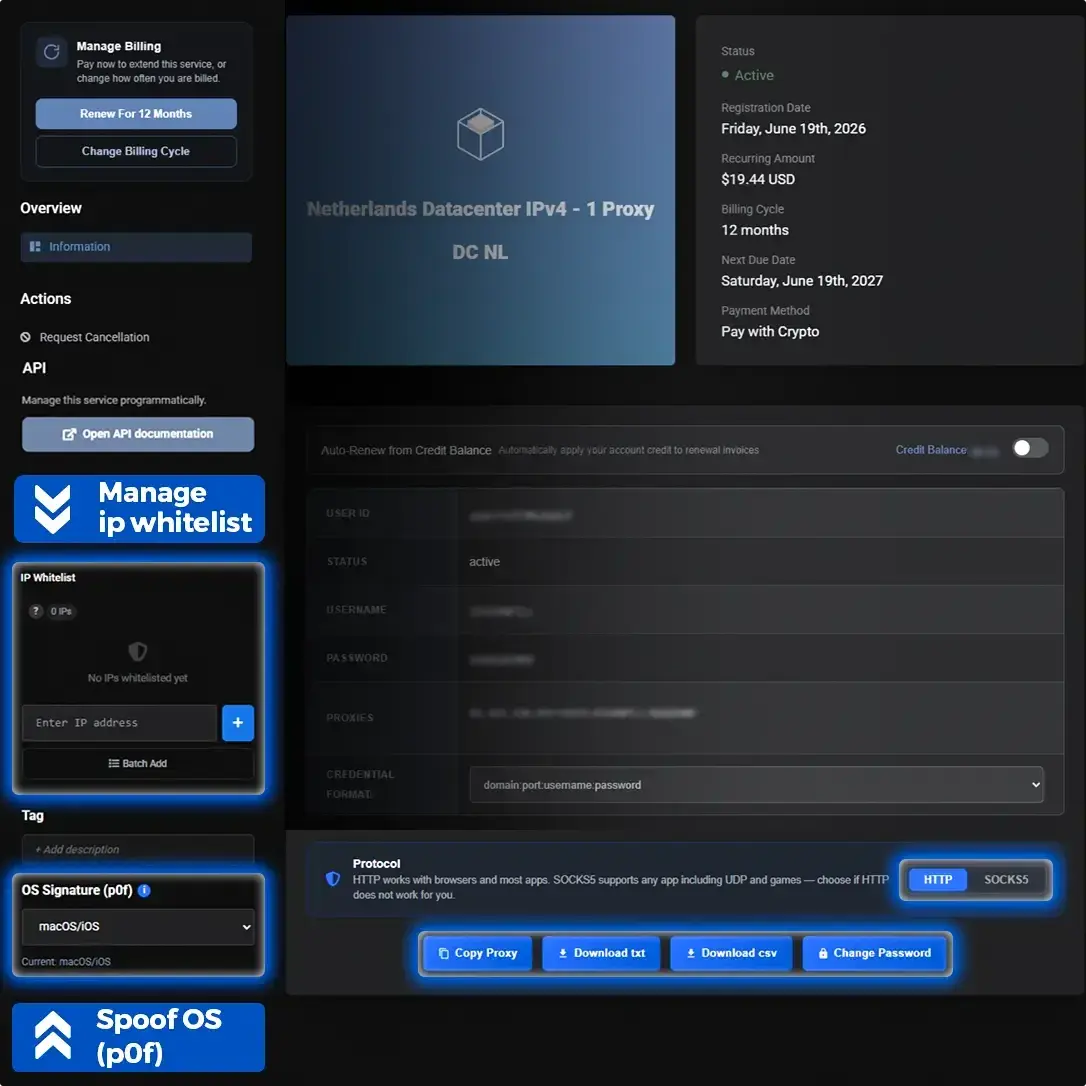Toggle Auto-Renew from Credit Balance switch
The image size is (1086, 1086).
1030,448
